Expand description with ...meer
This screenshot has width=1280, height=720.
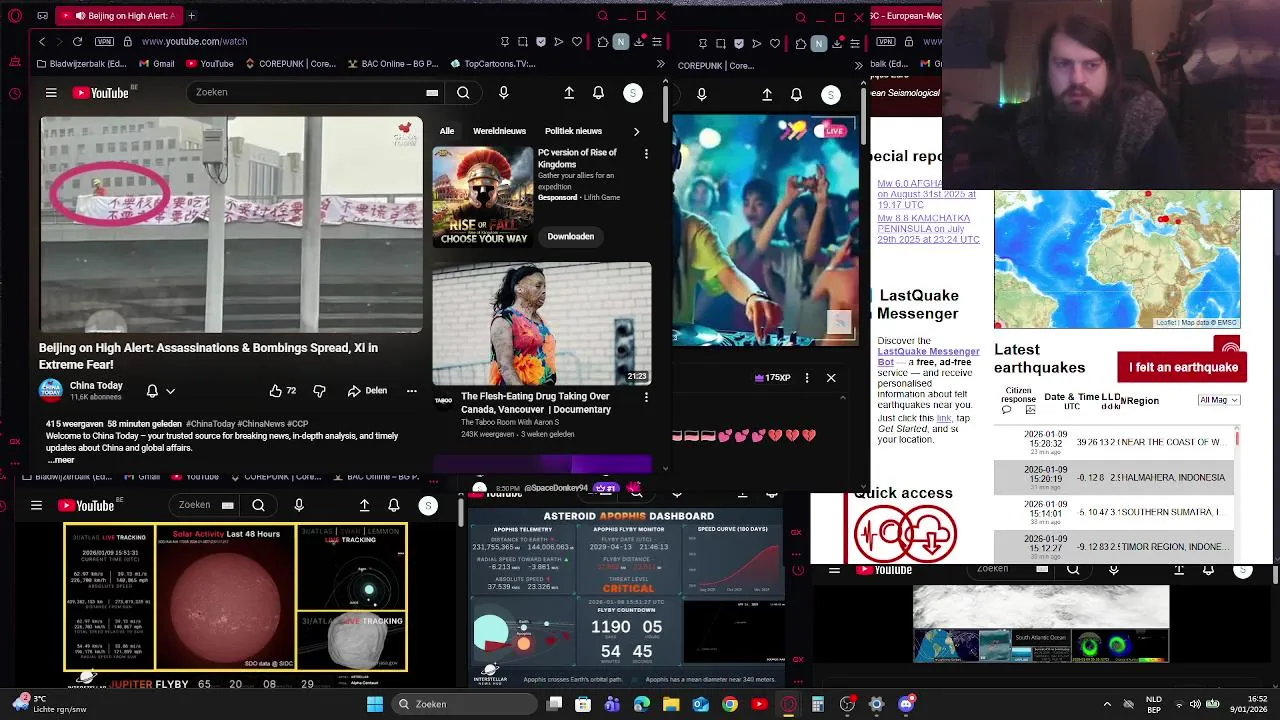pyautogui.click(x=60, y=460)
